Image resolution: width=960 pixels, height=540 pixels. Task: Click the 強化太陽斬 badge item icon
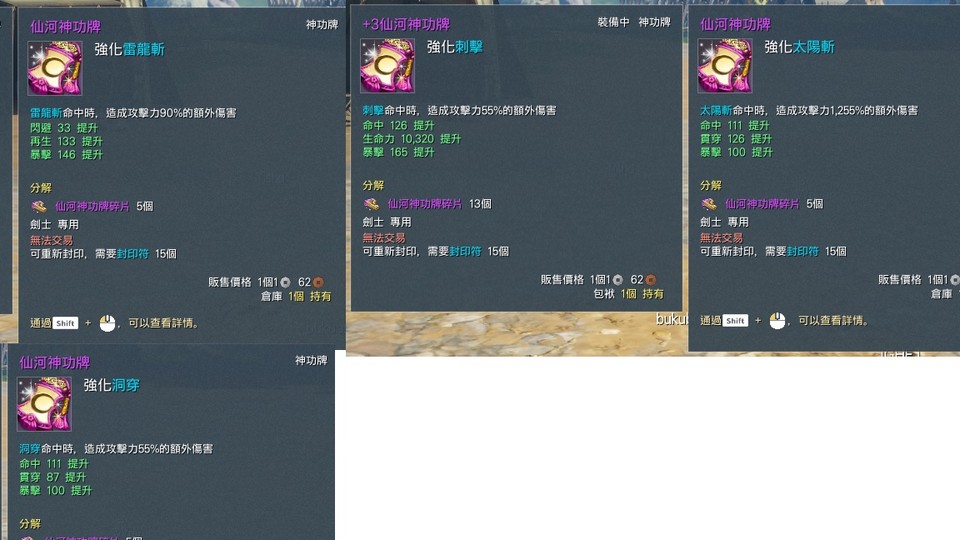point(724,66)
